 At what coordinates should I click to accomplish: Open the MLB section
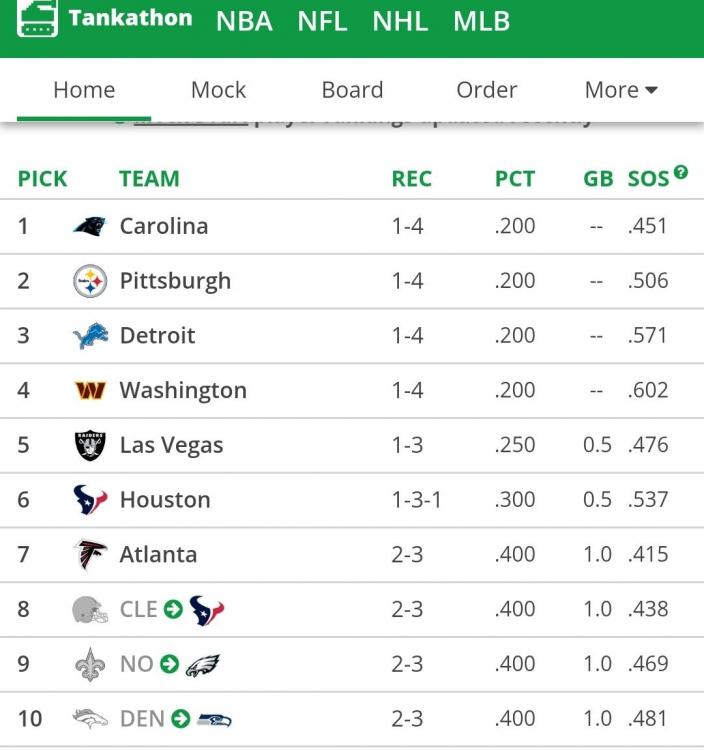click(x=481, y=21)
